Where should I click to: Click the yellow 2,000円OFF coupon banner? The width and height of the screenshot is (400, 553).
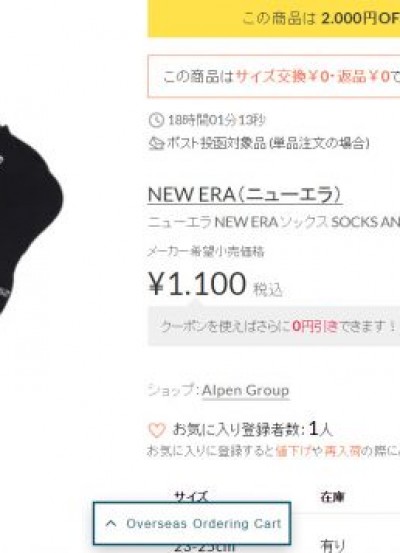click(274, 18)
